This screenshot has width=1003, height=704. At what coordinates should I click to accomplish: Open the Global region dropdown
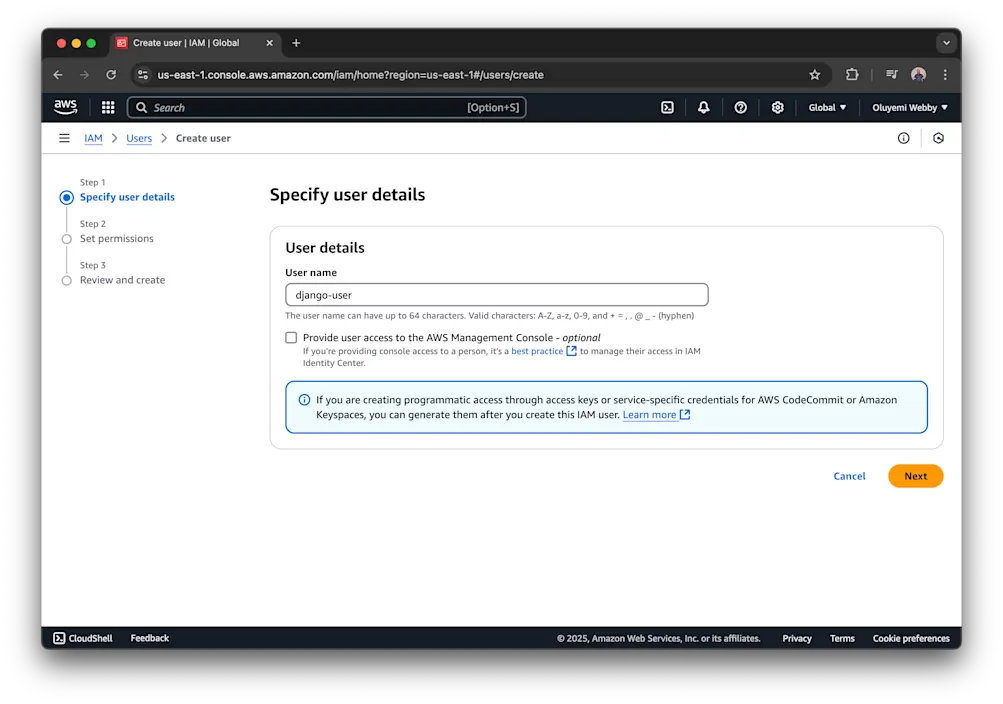click(x=827, y=107)
